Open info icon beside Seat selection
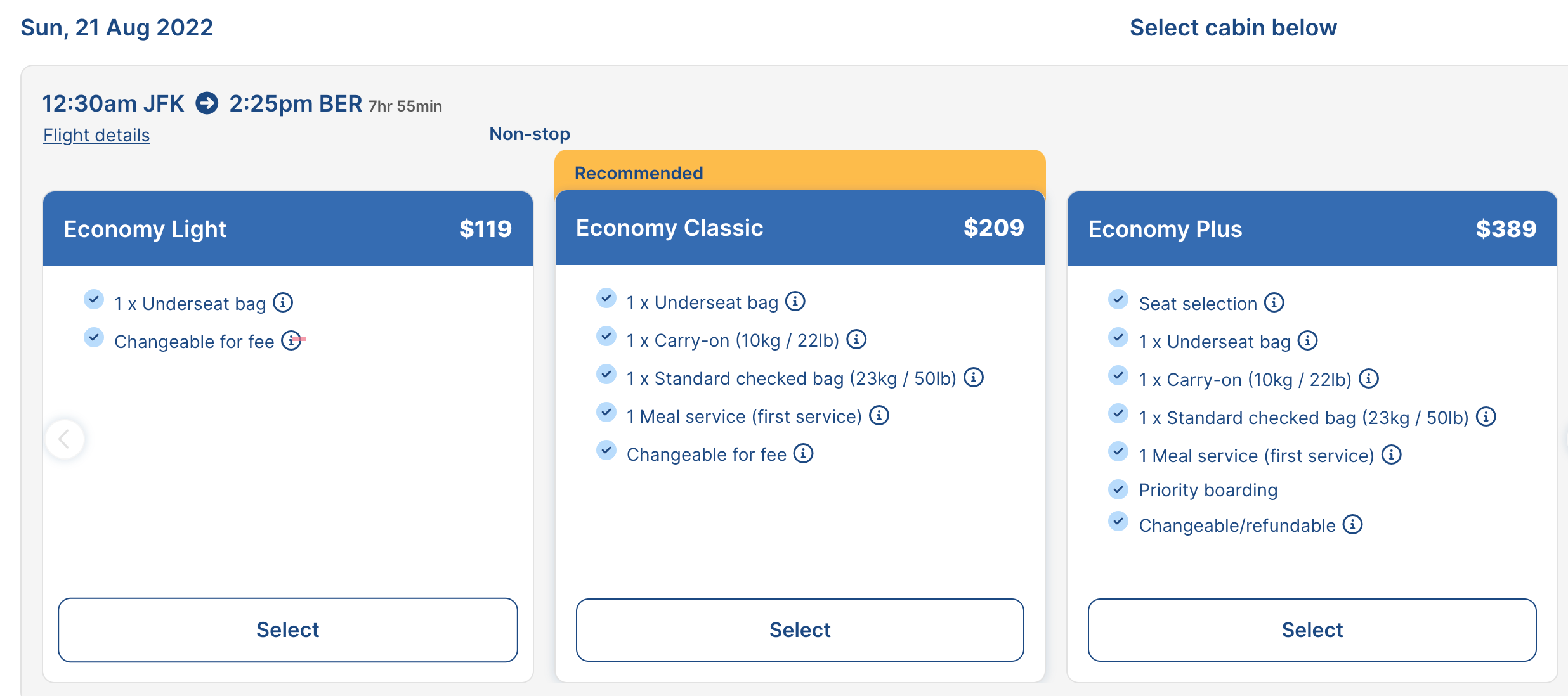1568x696 pixels. [1274, 303]
